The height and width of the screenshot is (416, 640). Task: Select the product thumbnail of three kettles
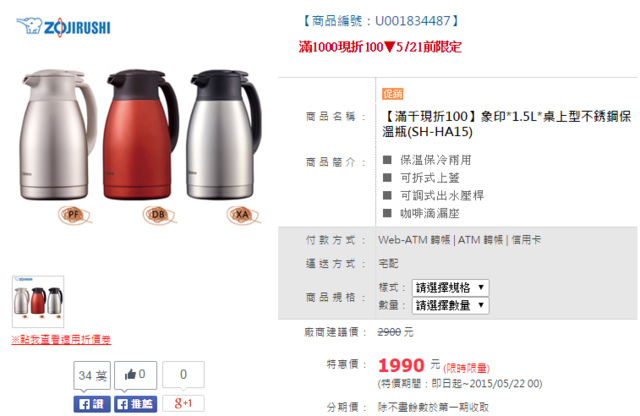(x=38, y=301)
